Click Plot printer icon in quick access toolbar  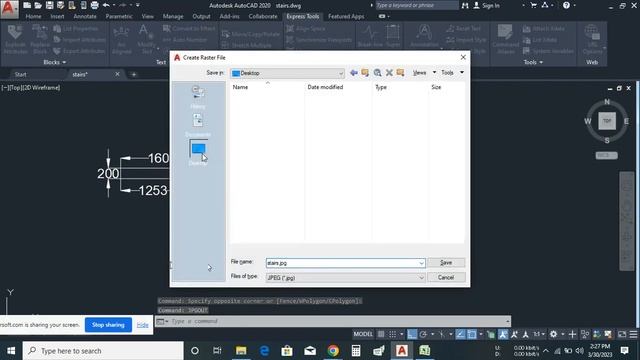95,5
